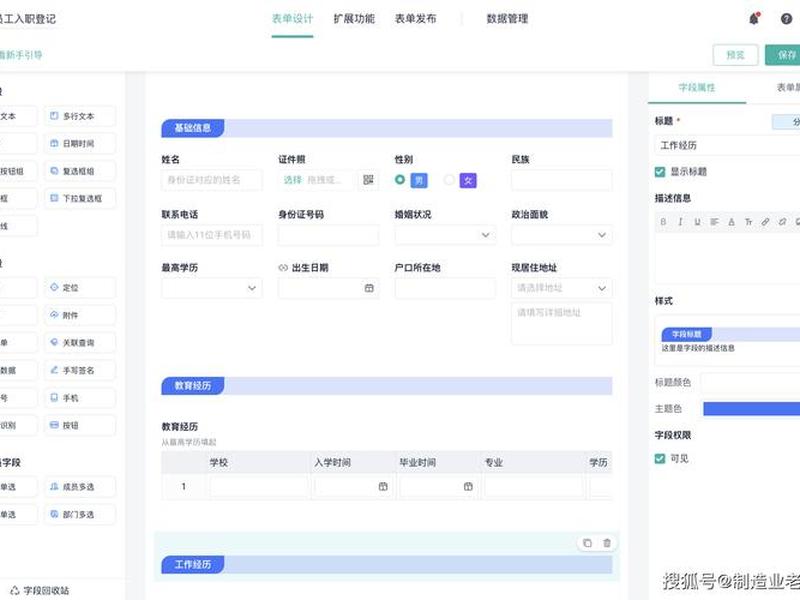Pick the 关联查询 component
800x600 pixels.
pos(80,343)
